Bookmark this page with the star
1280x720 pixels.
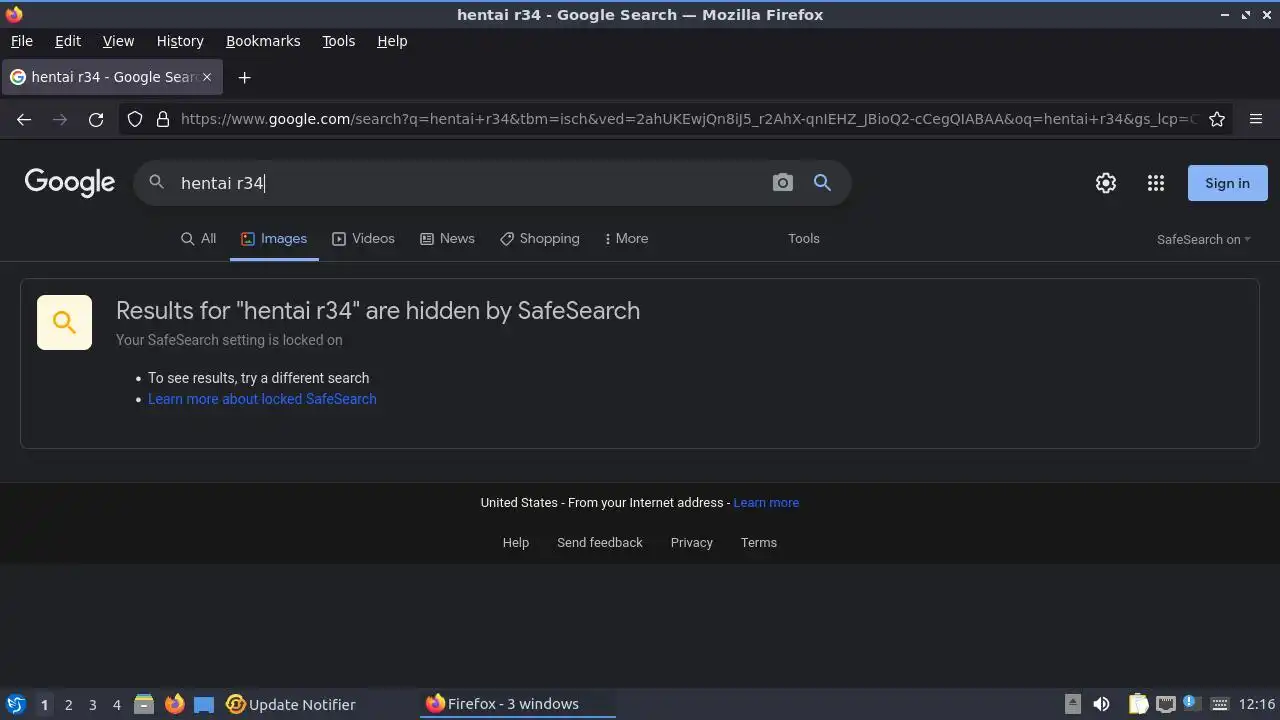coord(1217,119)
